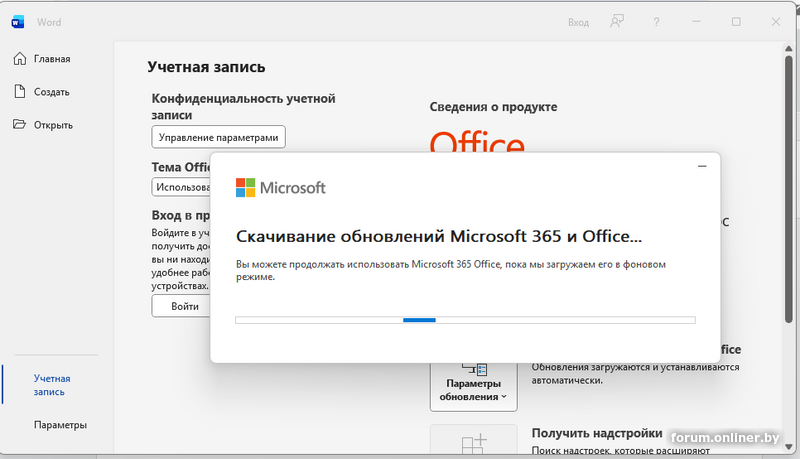Click the Получить надстройки heading
Viewport: 800px width, 459px height.
(x=597, y=434)
